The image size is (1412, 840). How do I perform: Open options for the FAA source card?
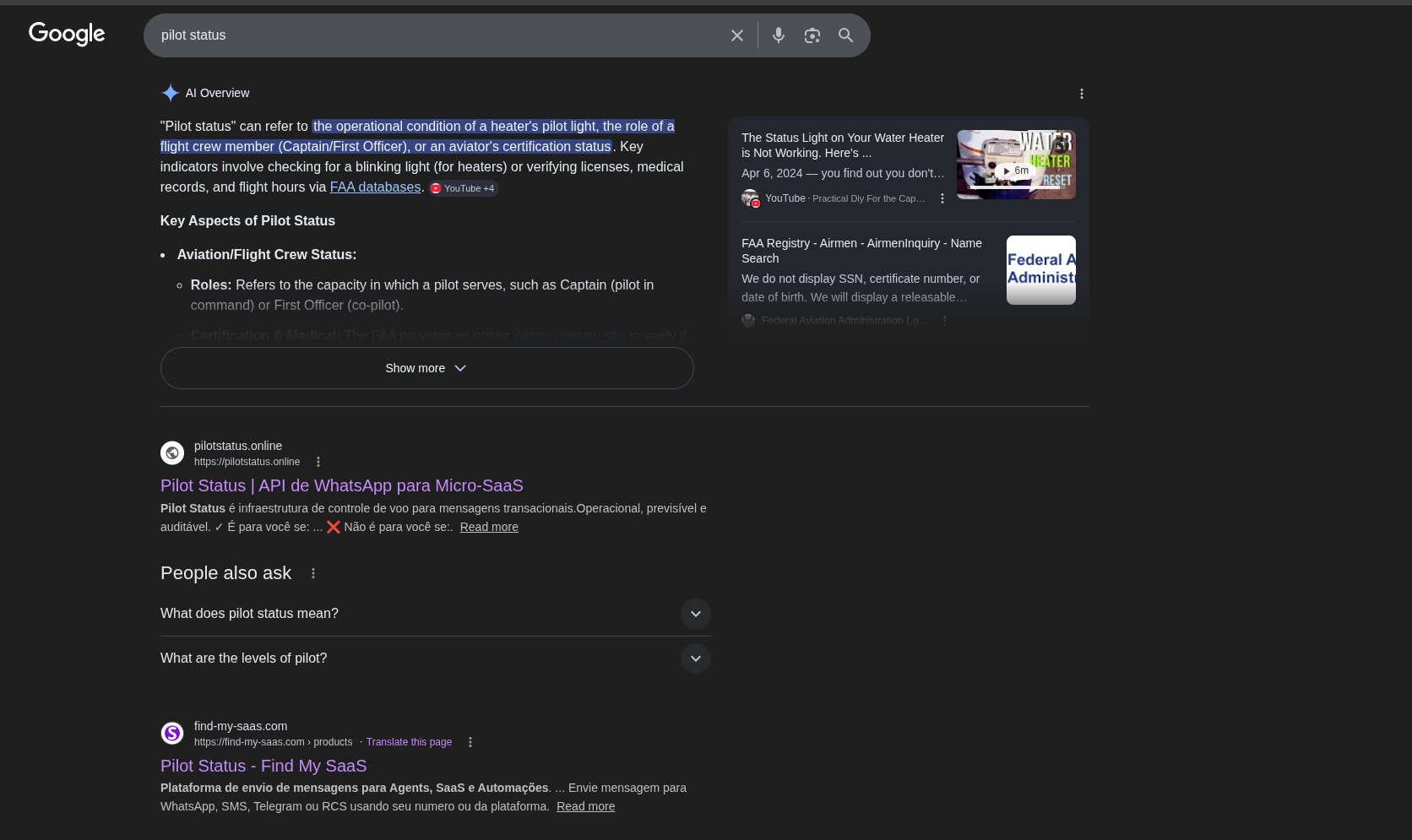pos(945,321)
